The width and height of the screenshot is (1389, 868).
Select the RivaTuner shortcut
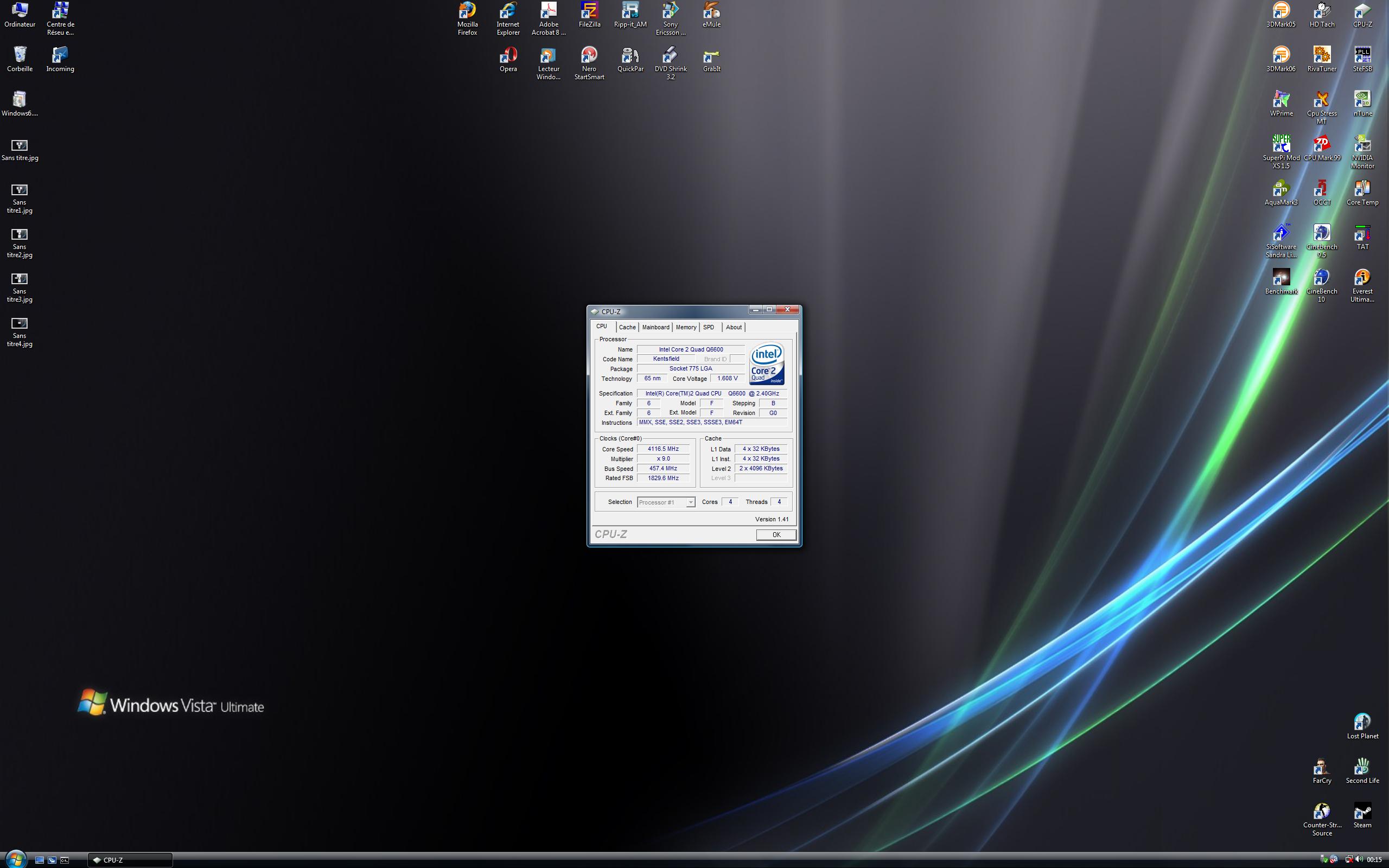tap(1322, 59)
